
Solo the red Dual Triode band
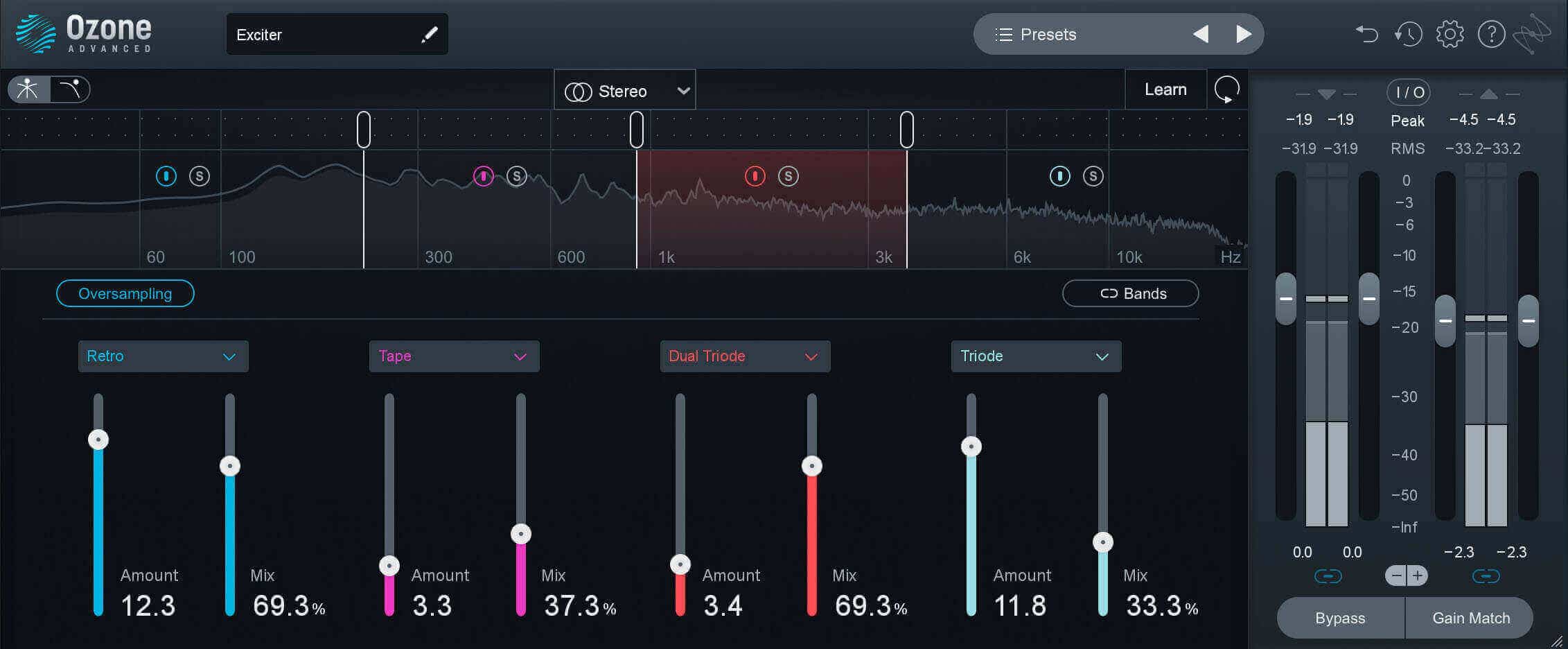pos(789,176)
